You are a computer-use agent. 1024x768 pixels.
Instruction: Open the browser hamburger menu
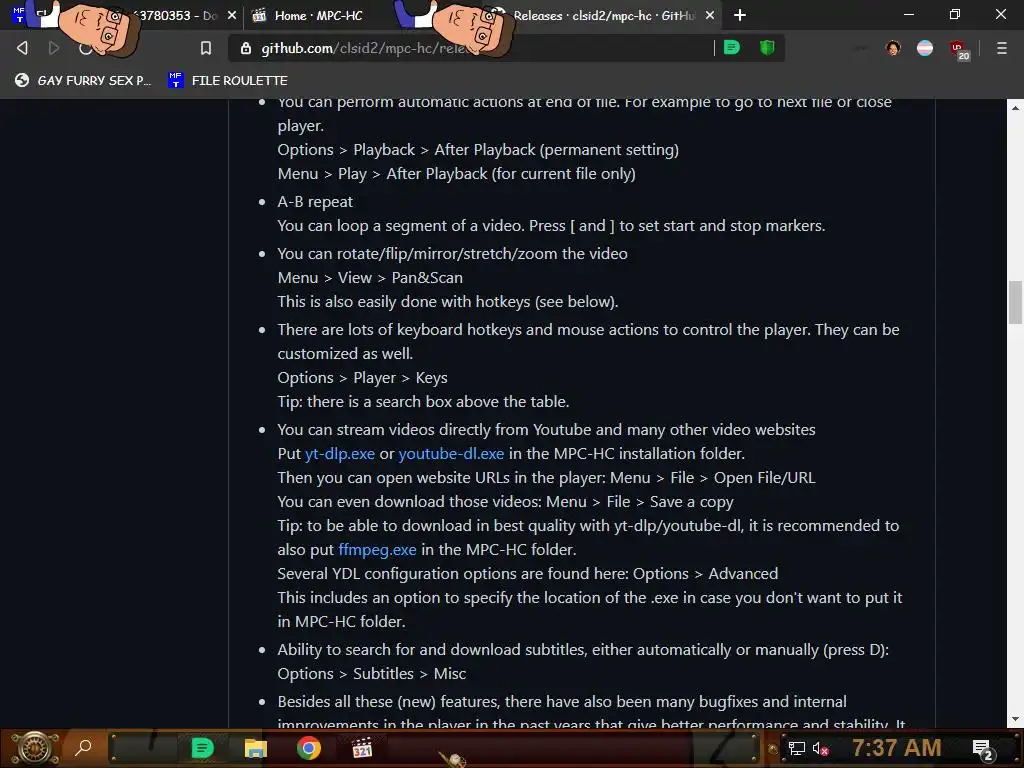click(1001, 48)
